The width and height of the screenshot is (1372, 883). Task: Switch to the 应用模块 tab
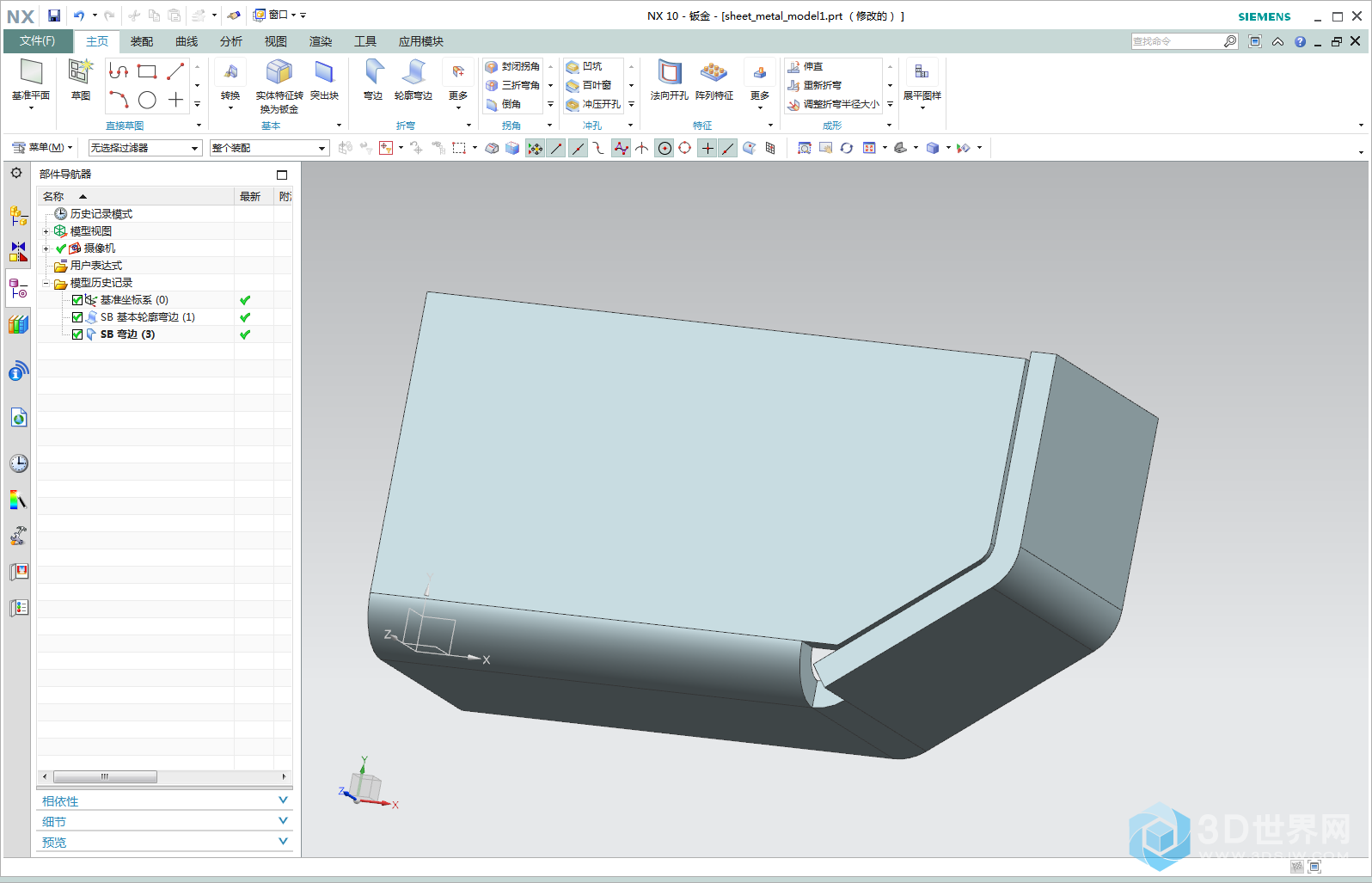tap(421, 41)
